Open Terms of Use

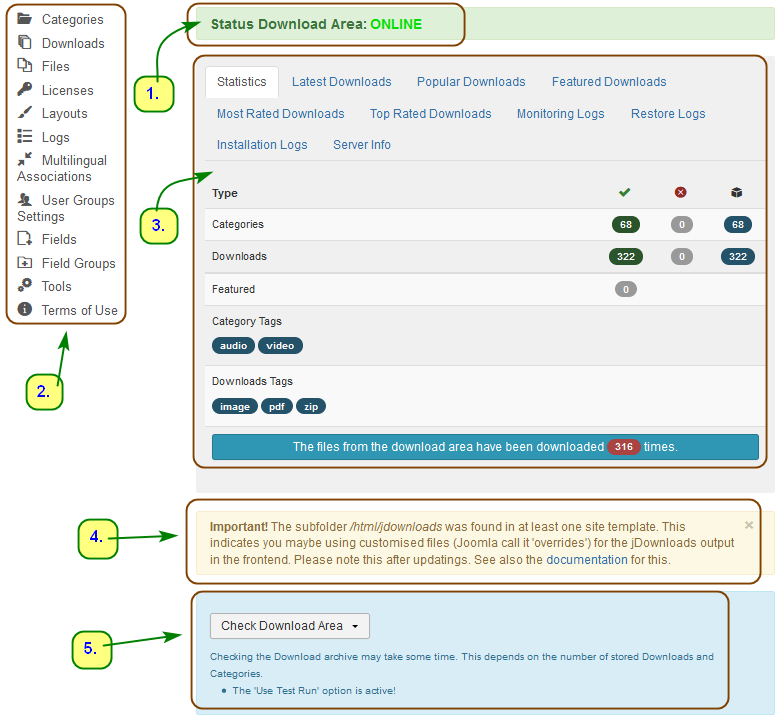tap(80, 310)
